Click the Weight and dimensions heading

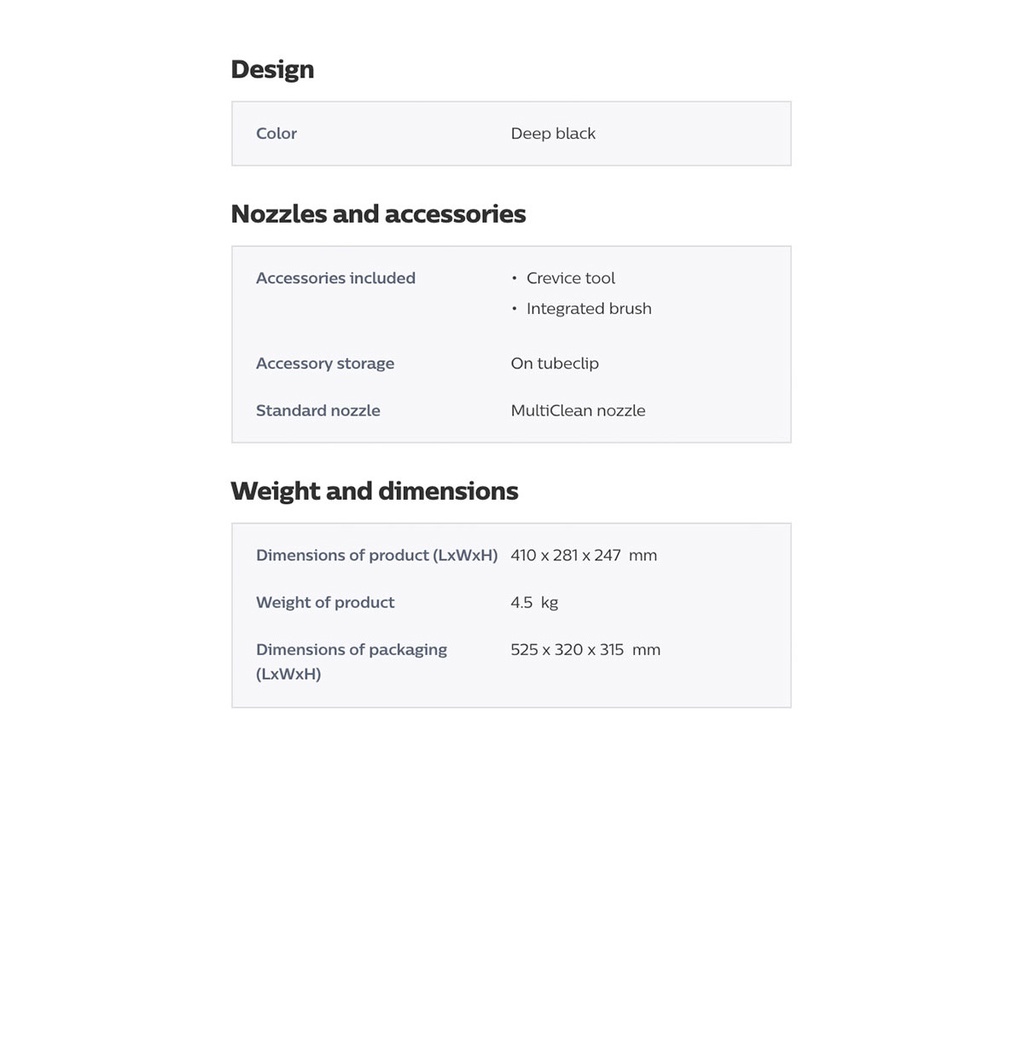(374, 491)
